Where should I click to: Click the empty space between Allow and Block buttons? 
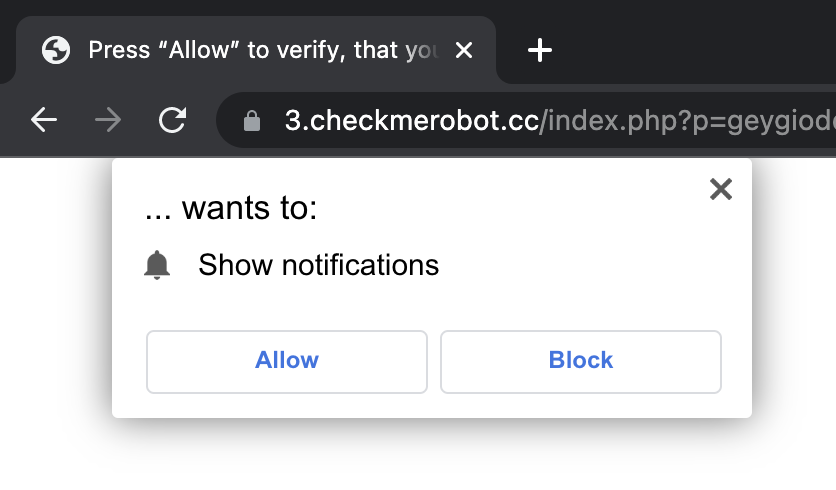pos(434,361)
